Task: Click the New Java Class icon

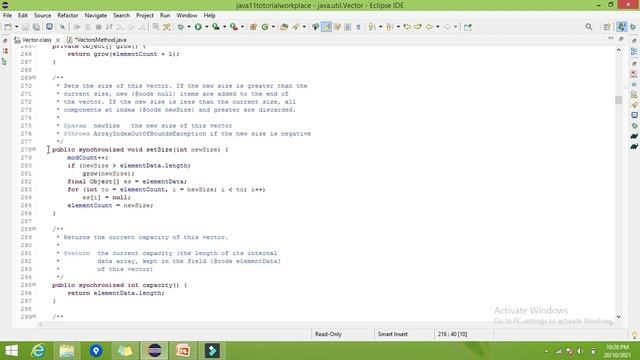Action: (x=265, y=27)
